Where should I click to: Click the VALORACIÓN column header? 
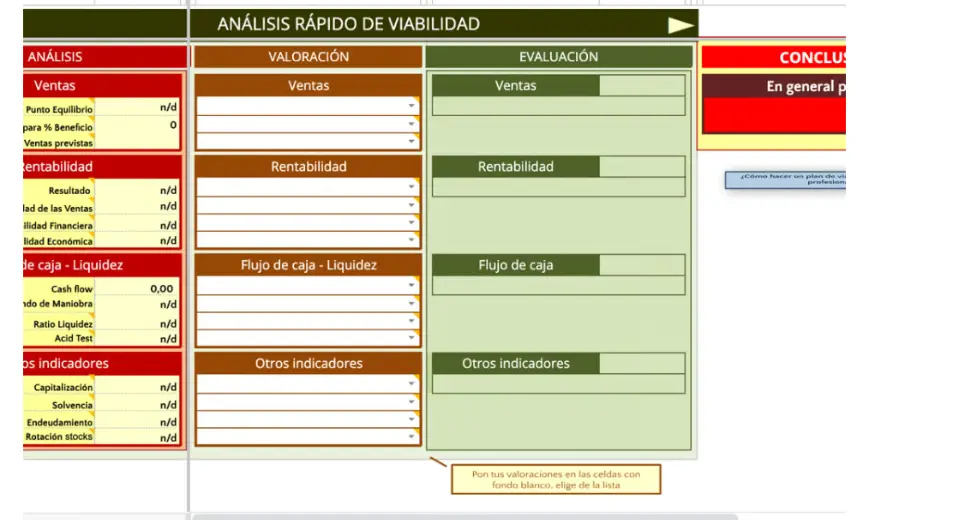coord(308,57)
